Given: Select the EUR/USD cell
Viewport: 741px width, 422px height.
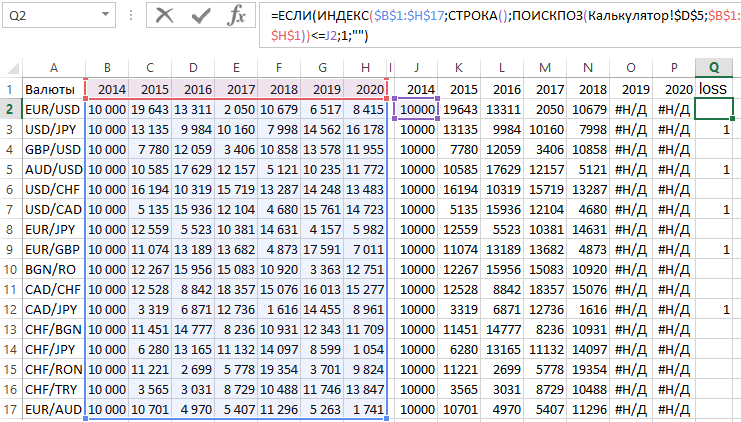Looking at the screenshot, I should coord(54,109).
